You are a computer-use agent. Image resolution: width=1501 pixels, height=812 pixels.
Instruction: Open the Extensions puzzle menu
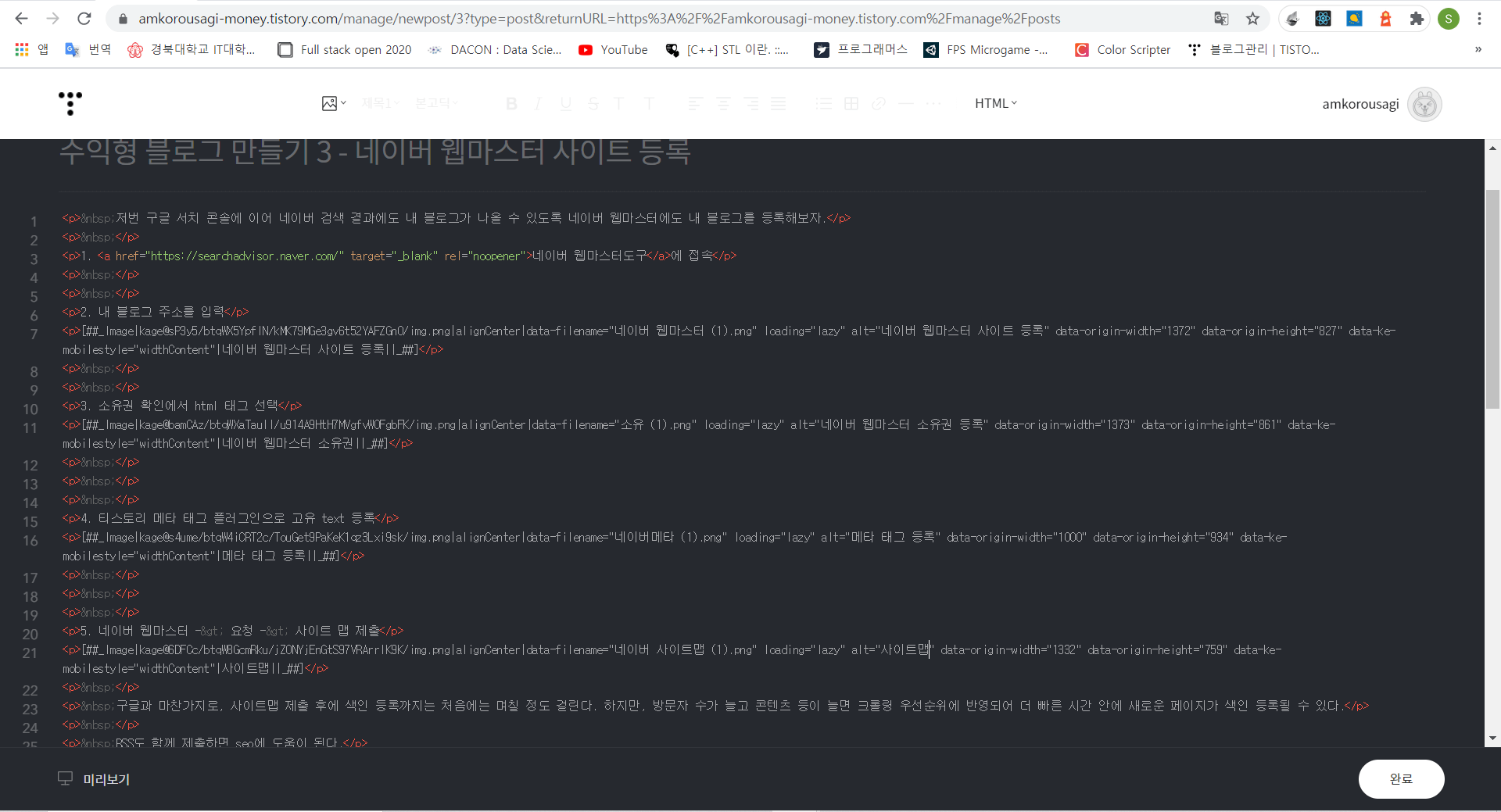[1417, 19]
